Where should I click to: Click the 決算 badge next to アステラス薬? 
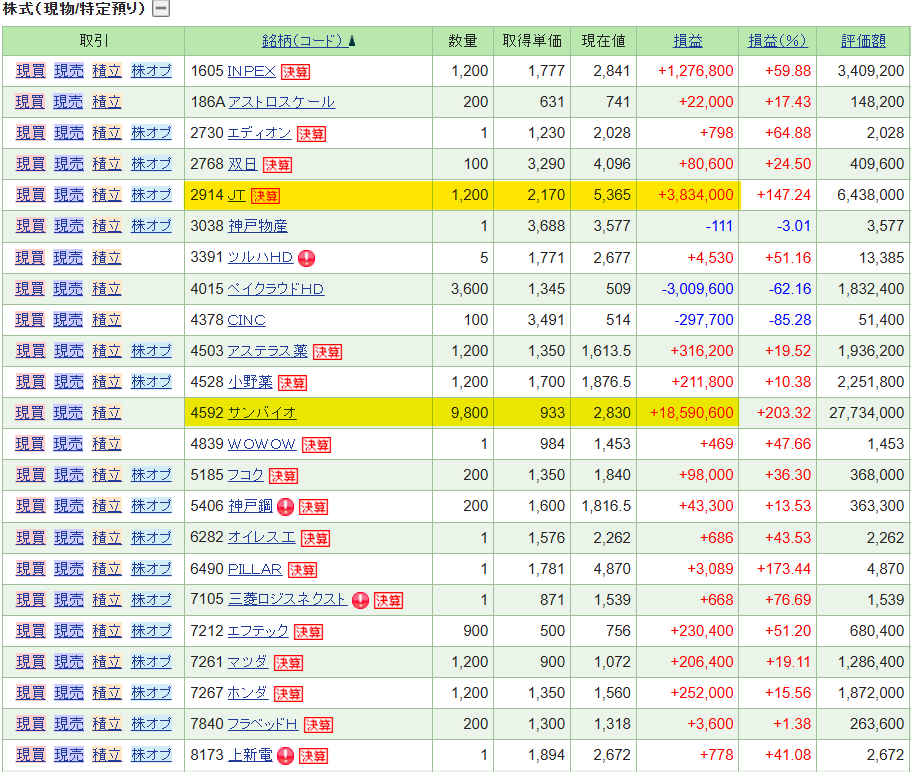coord(327,352)
